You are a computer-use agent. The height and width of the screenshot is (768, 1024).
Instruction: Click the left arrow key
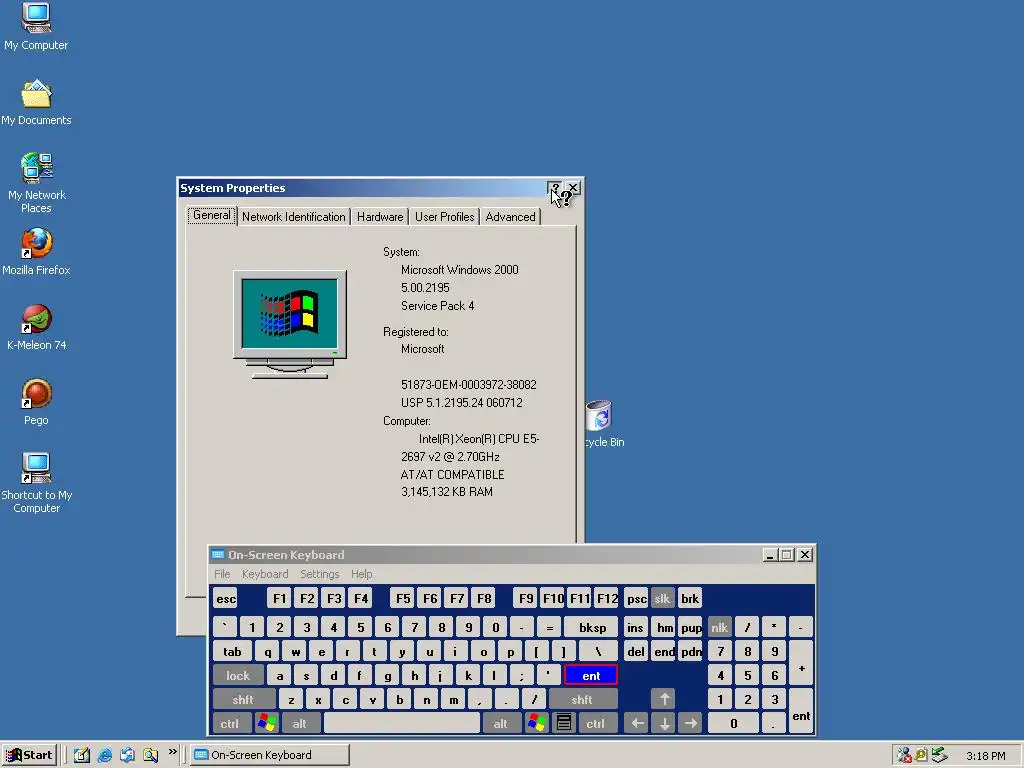pos(637,724)
